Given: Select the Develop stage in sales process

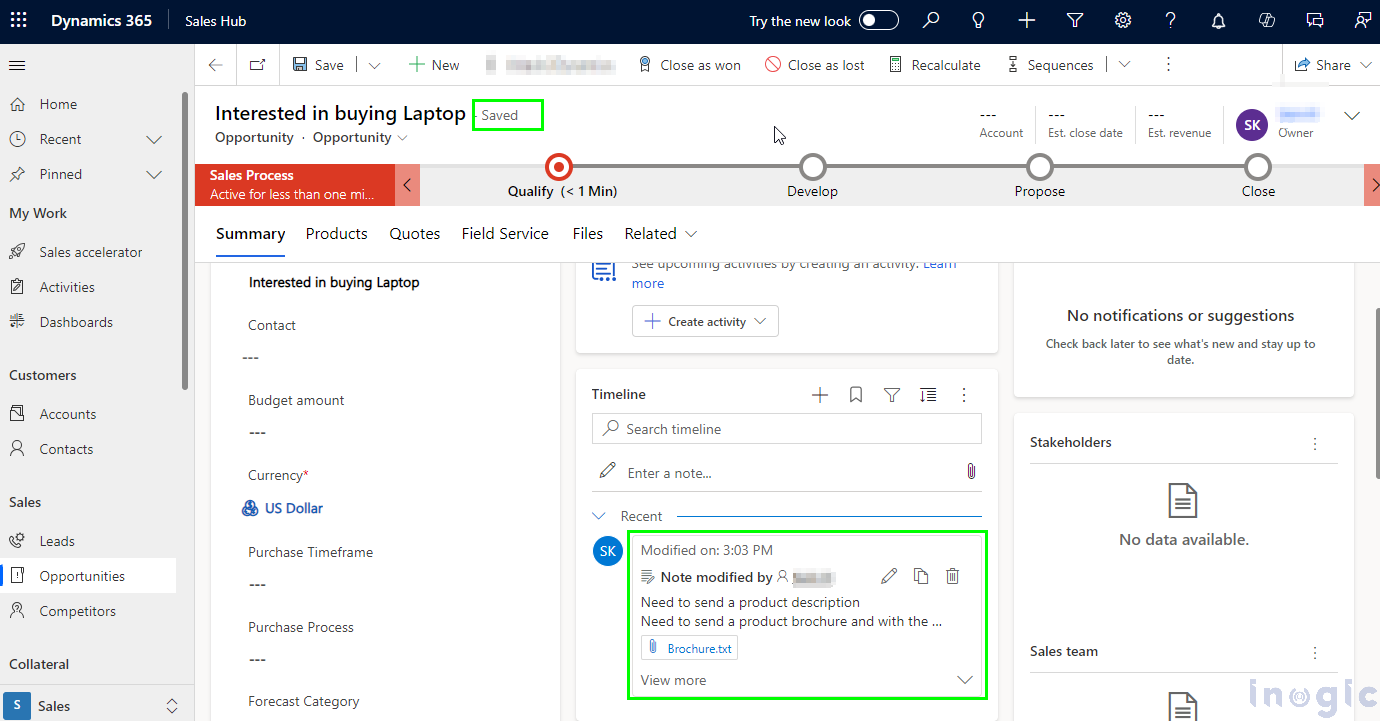Looking at the screenshot, I should (x=813, y=167).
